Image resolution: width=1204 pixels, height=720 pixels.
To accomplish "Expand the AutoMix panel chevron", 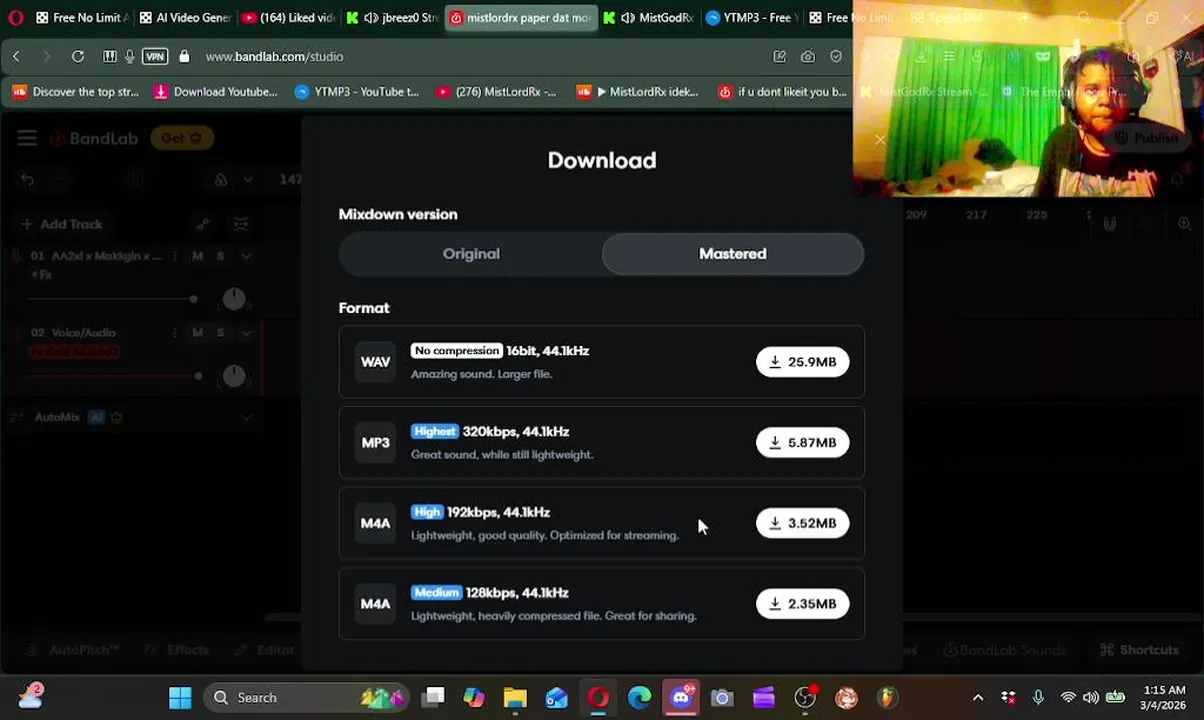I will 246,417.
